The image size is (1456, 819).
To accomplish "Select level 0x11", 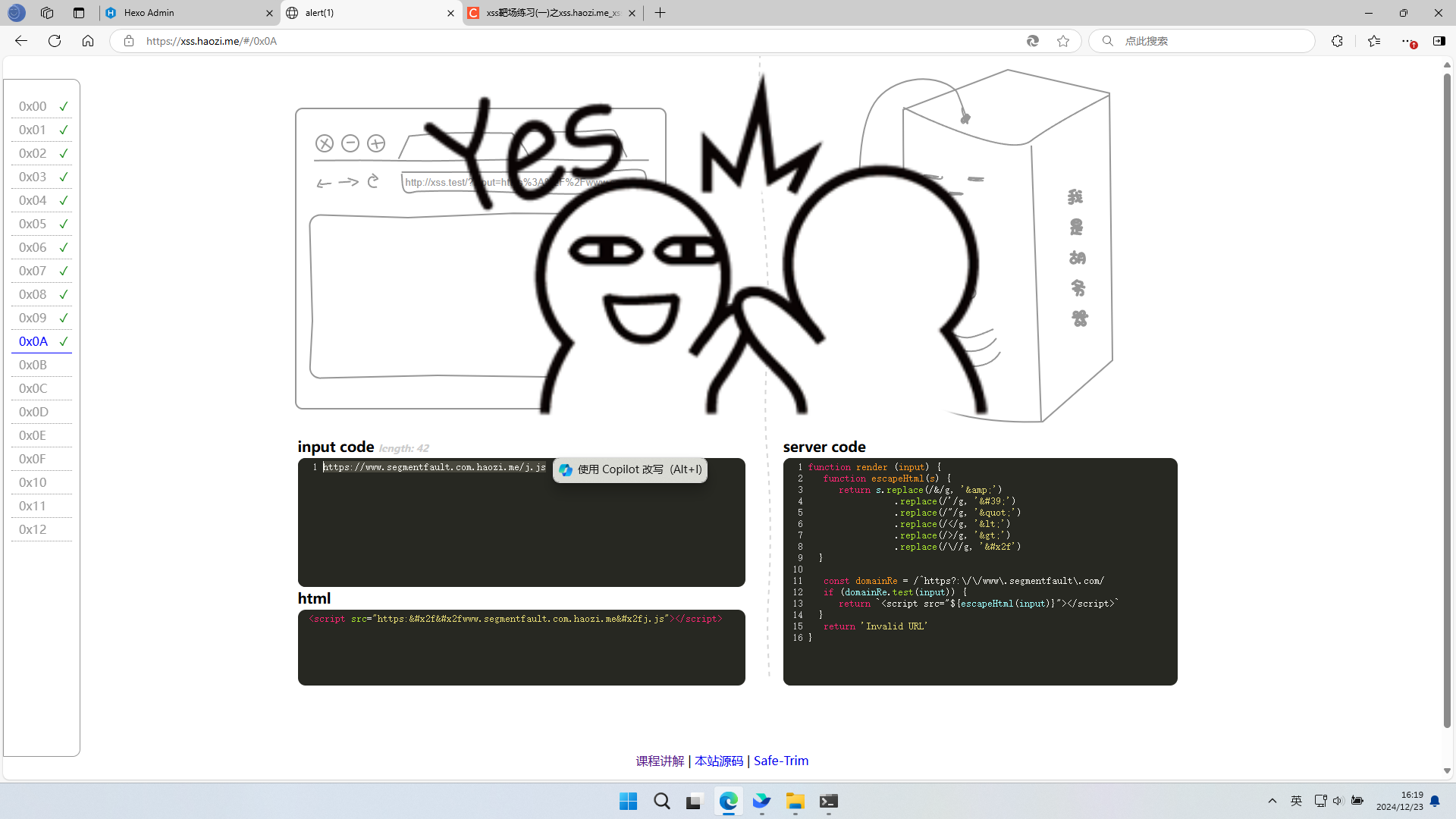I will [42, 506].
